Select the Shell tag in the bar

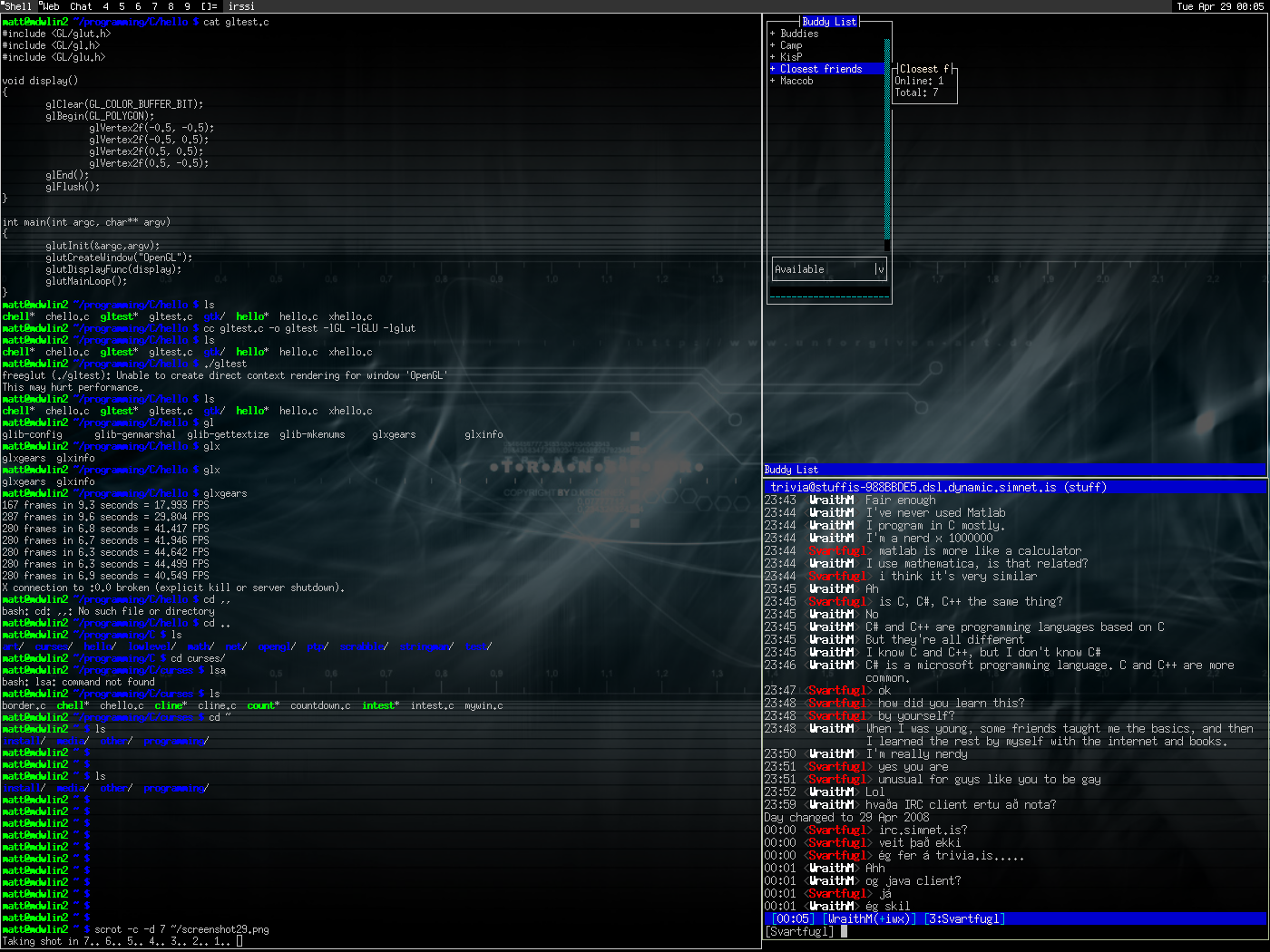(x=18, y=6)
